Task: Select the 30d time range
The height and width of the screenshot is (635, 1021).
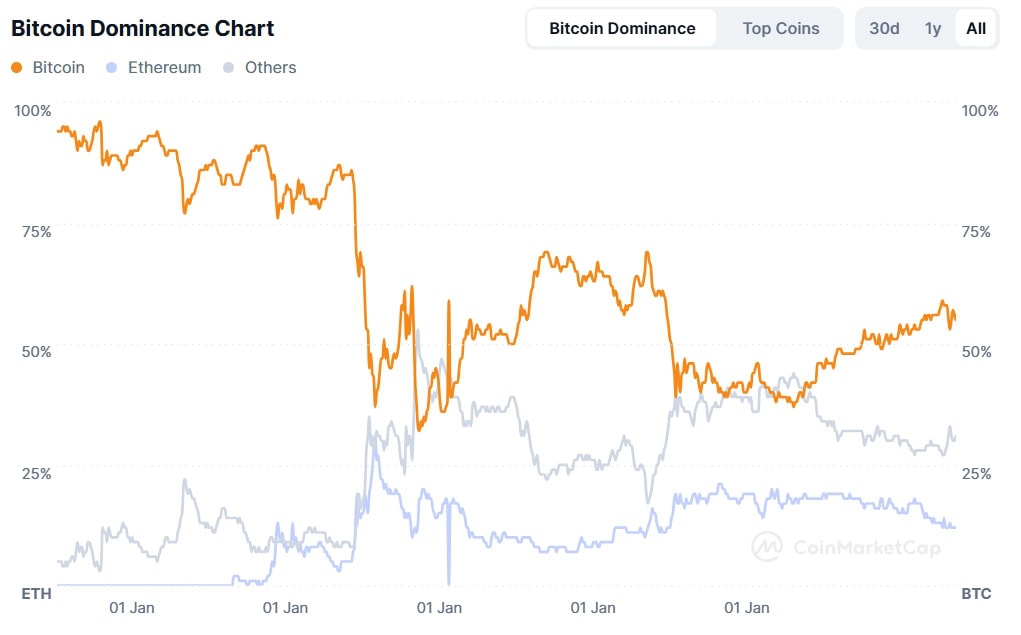Action: (884, 29)
